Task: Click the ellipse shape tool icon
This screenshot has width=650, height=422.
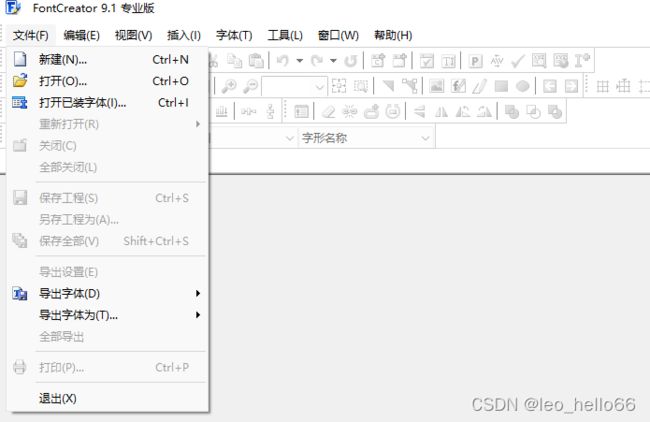Action: point(522,86)
